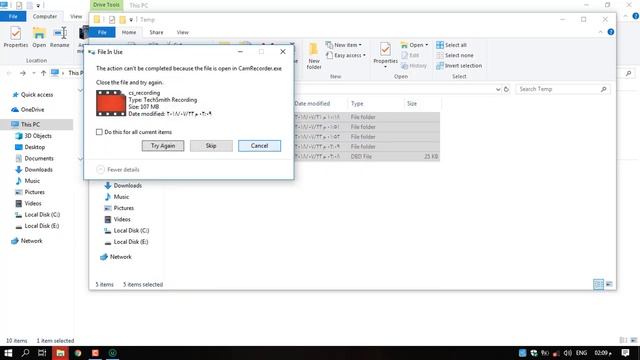Open File tab in This PC window
This screenshot has height=360, width=640.
coord(13,16)
